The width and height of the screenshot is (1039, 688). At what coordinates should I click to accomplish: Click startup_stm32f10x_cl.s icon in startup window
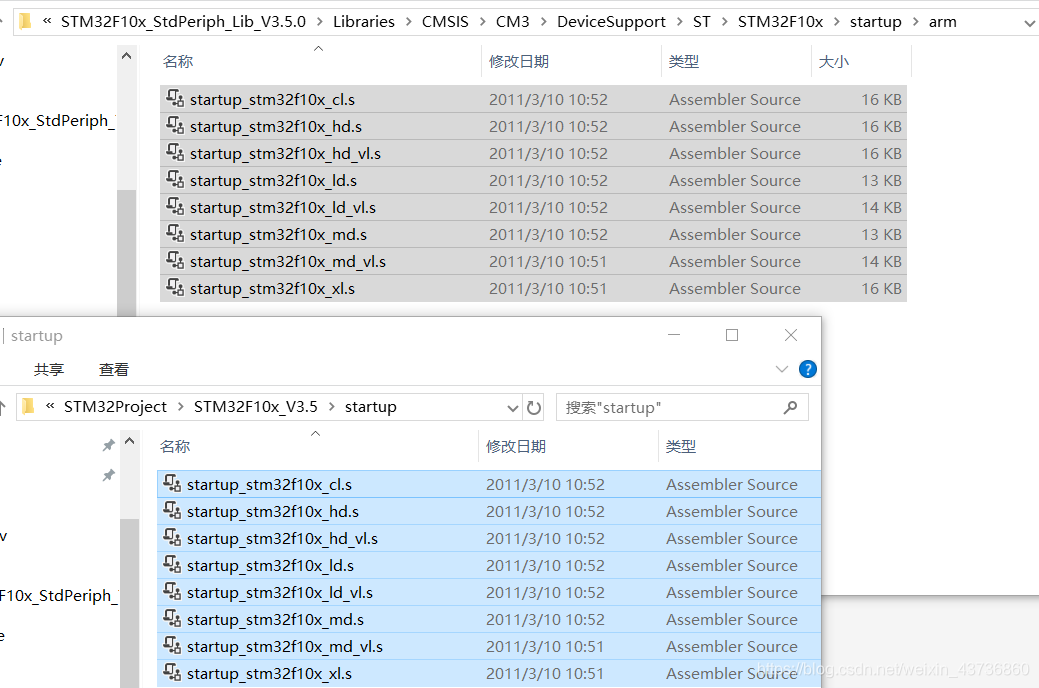[172, 484]
